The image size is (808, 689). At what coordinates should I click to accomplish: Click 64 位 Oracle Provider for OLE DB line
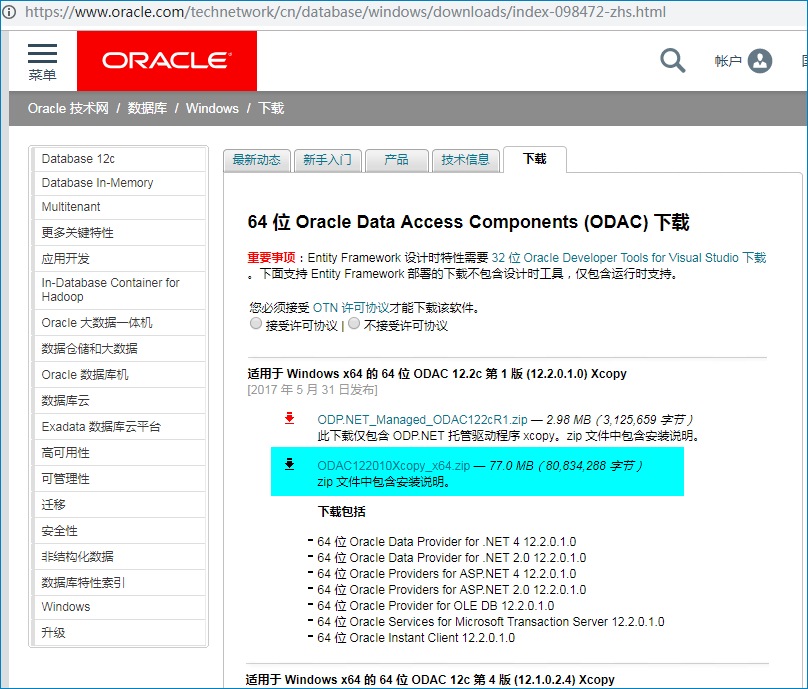point(435,606)
